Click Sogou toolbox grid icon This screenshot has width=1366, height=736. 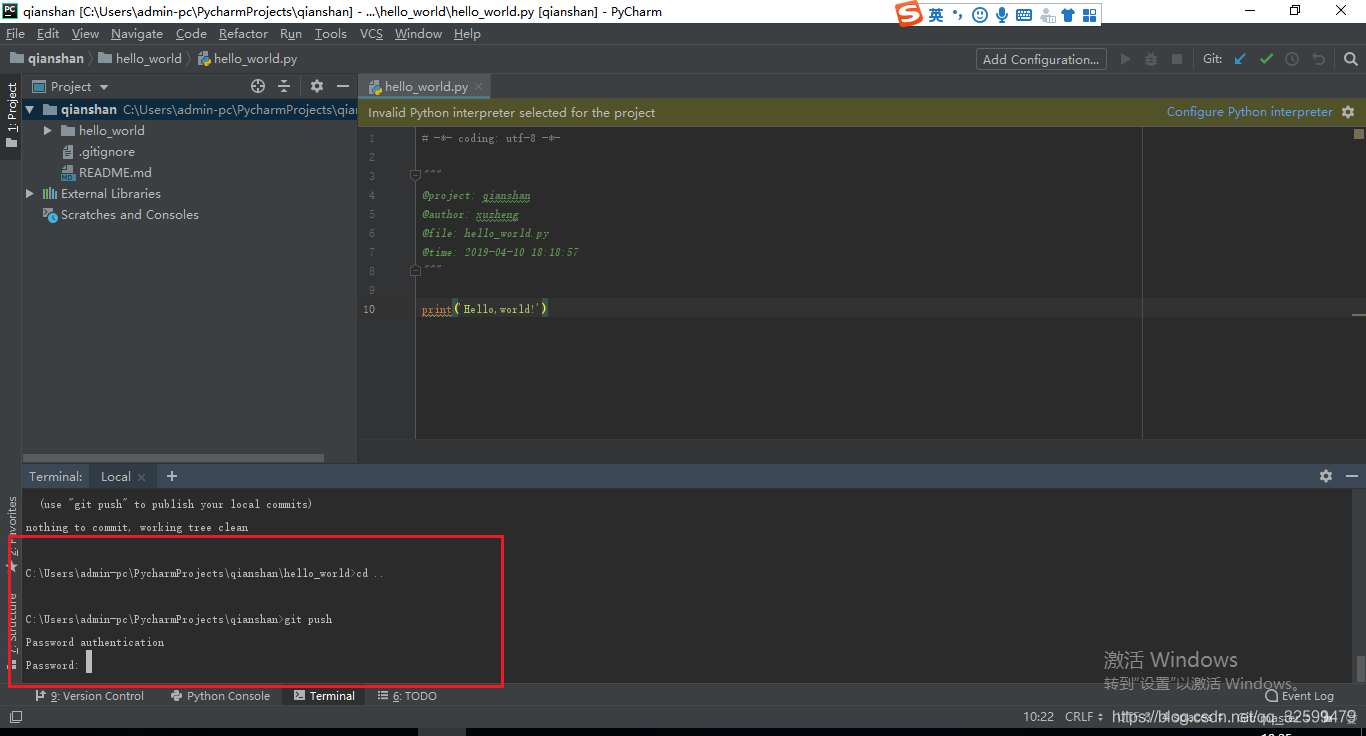1089,15
